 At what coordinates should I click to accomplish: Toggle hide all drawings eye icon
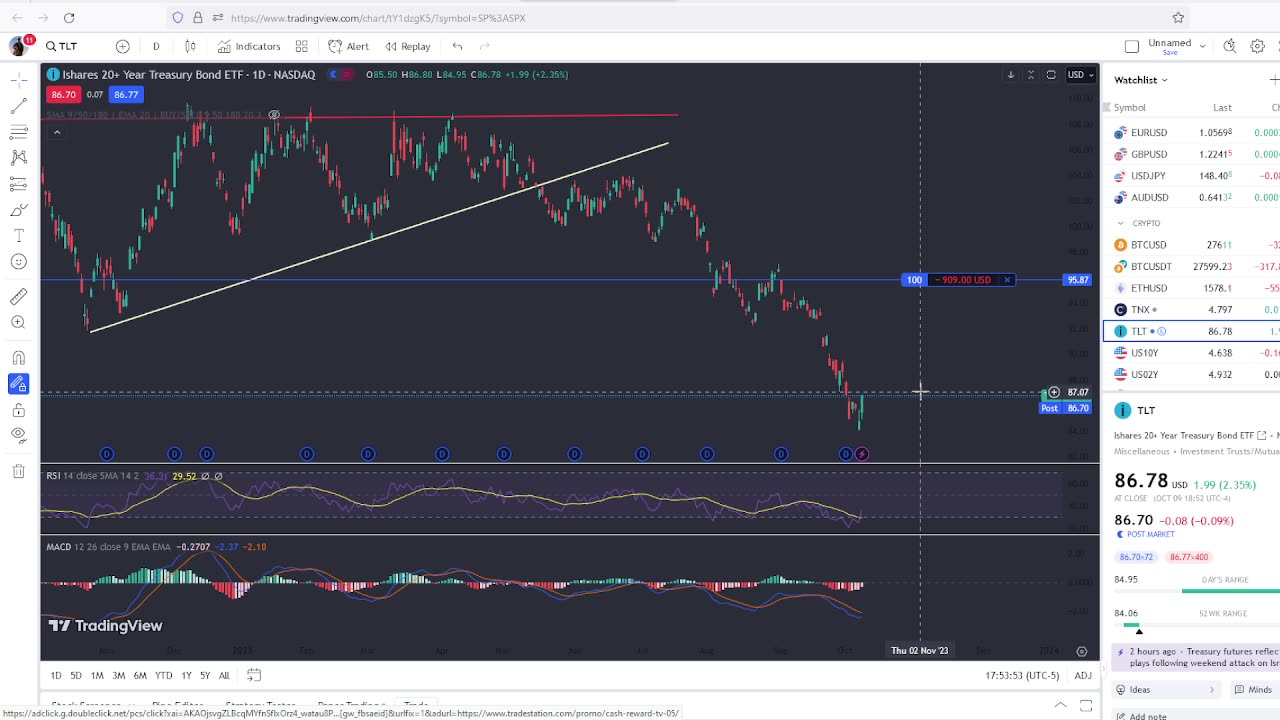(x=18, y=435)
